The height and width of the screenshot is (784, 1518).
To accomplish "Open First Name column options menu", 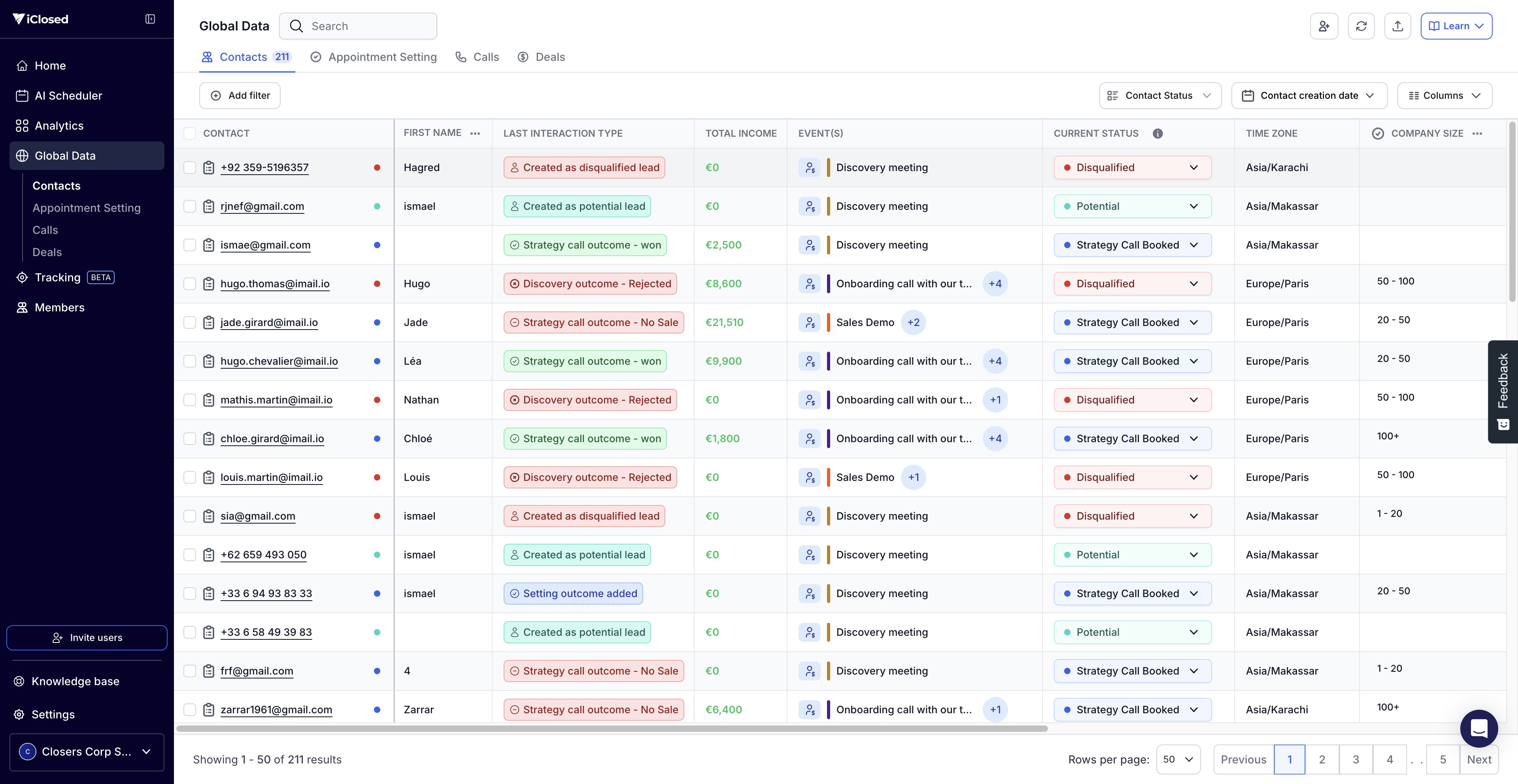I will click(475, 134).
